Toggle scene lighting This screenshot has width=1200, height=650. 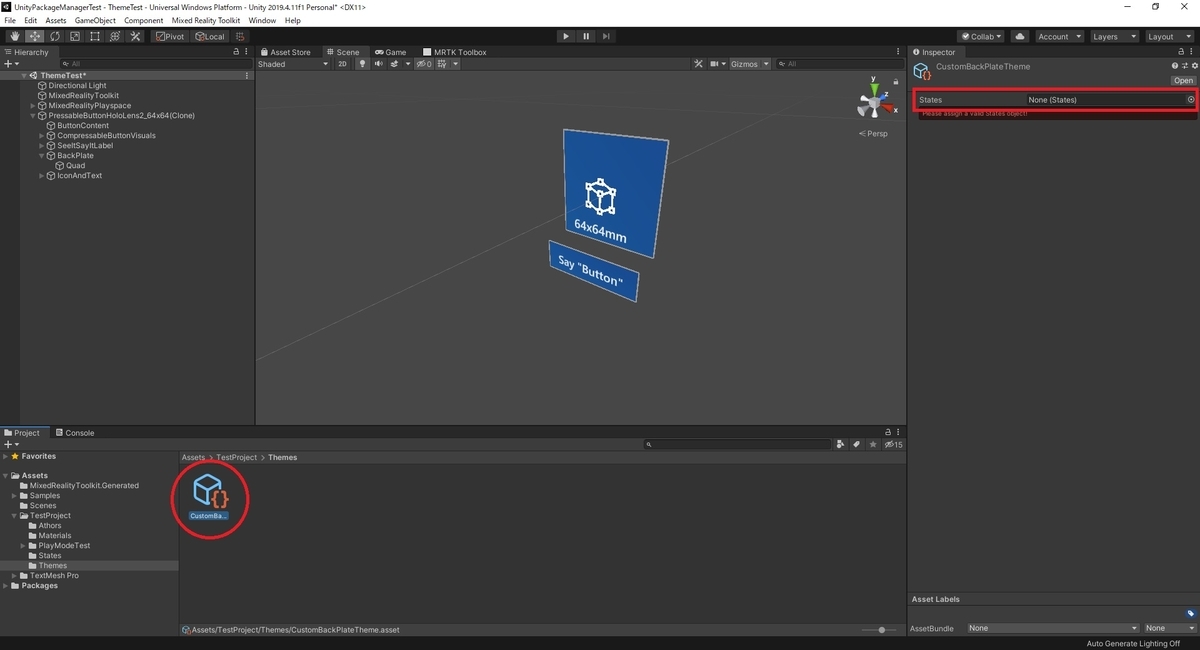coord(363,64)
